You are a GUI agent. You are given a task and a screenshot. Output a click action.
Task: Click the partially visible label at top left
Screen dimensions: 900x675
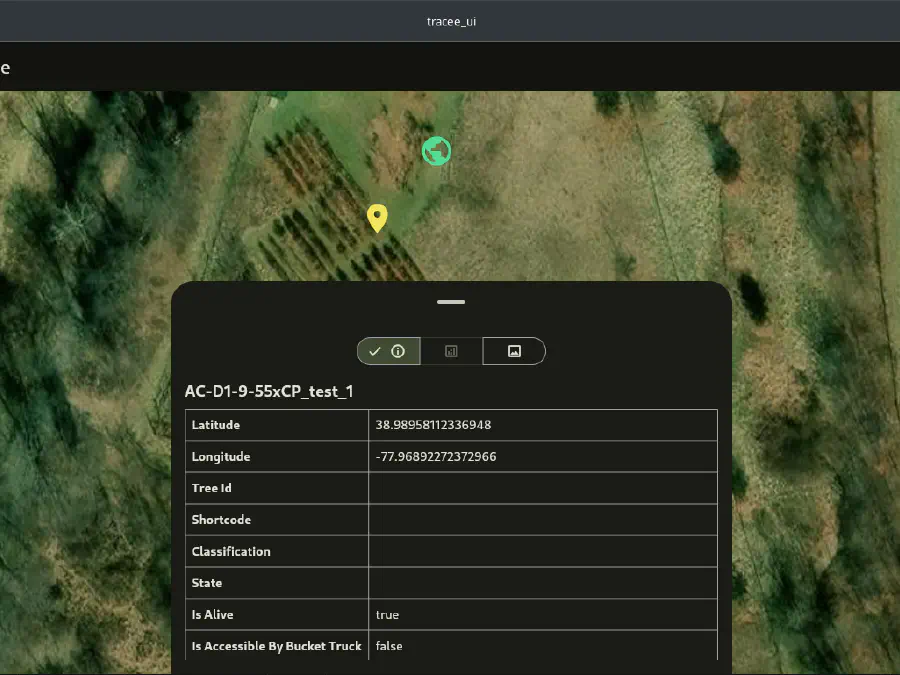click(5, 67)
